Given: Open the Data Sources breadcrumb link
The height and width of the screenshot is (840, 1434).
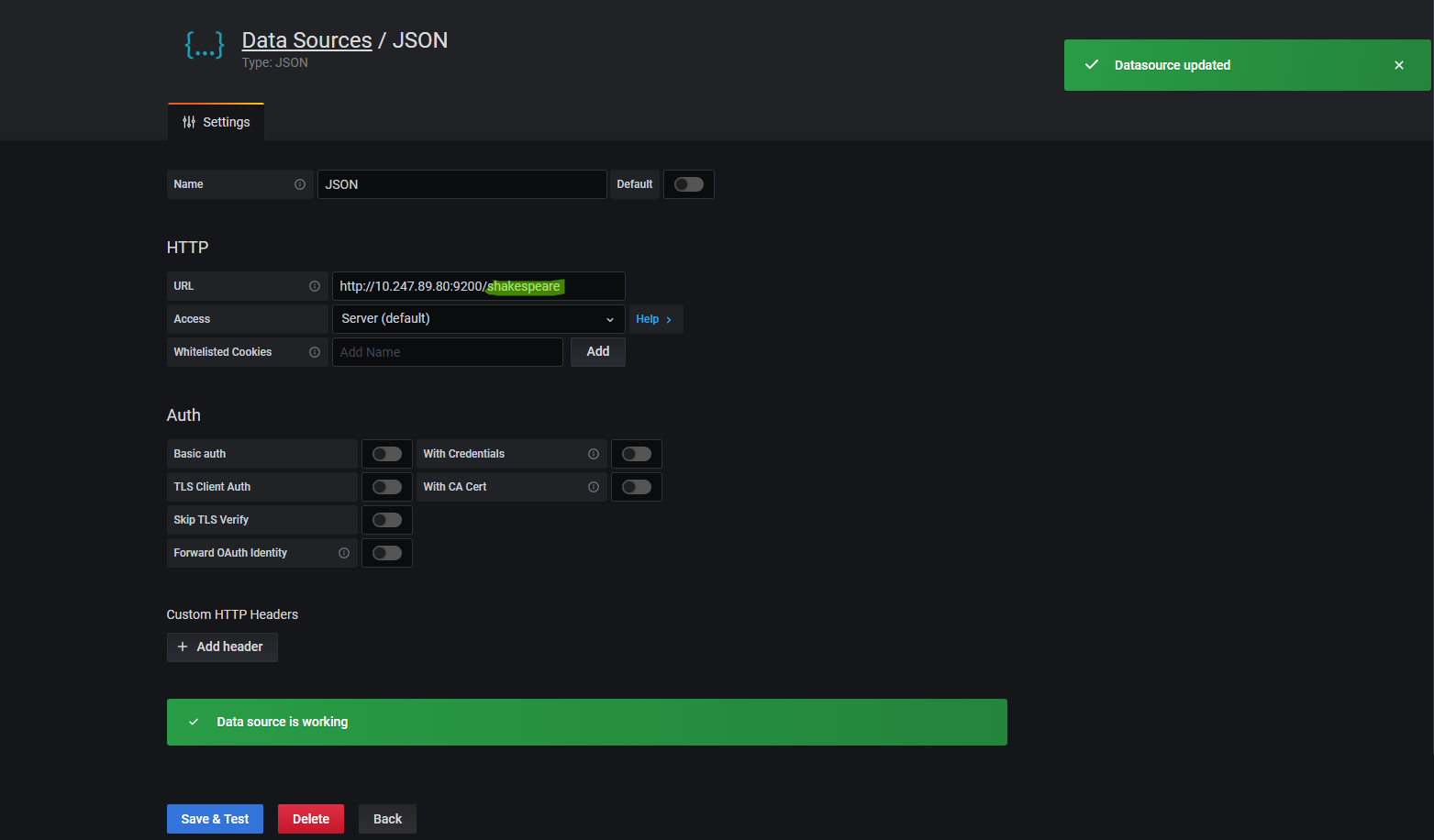Looking at the screenshot, I should coord(306,39).
